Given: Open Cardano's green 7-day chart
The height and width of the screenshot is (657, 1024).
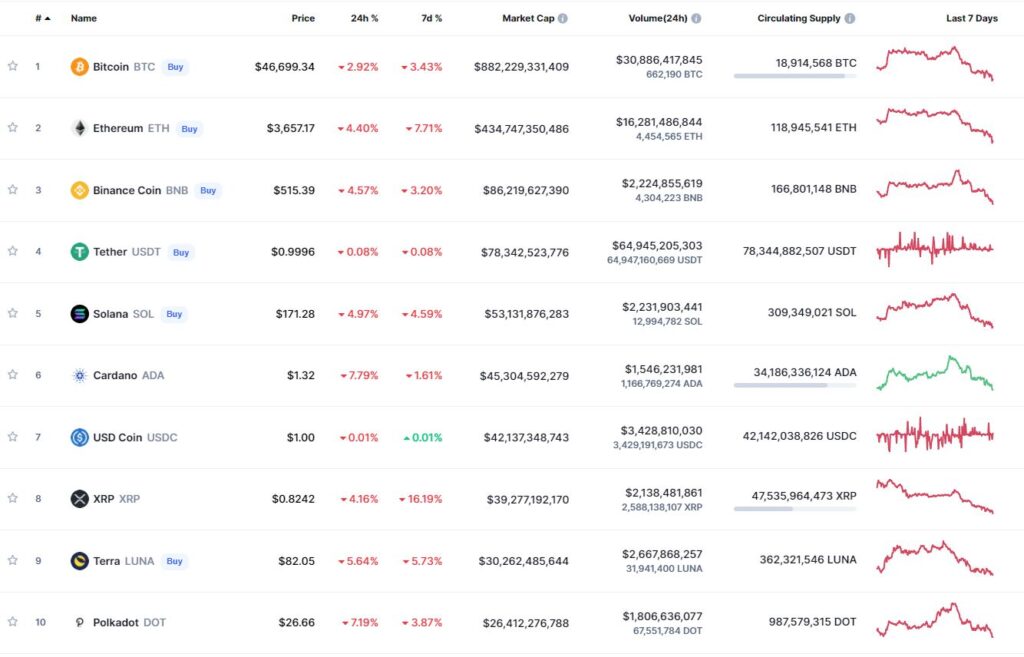Looking at the screenshot, I should tap(935, 373).
